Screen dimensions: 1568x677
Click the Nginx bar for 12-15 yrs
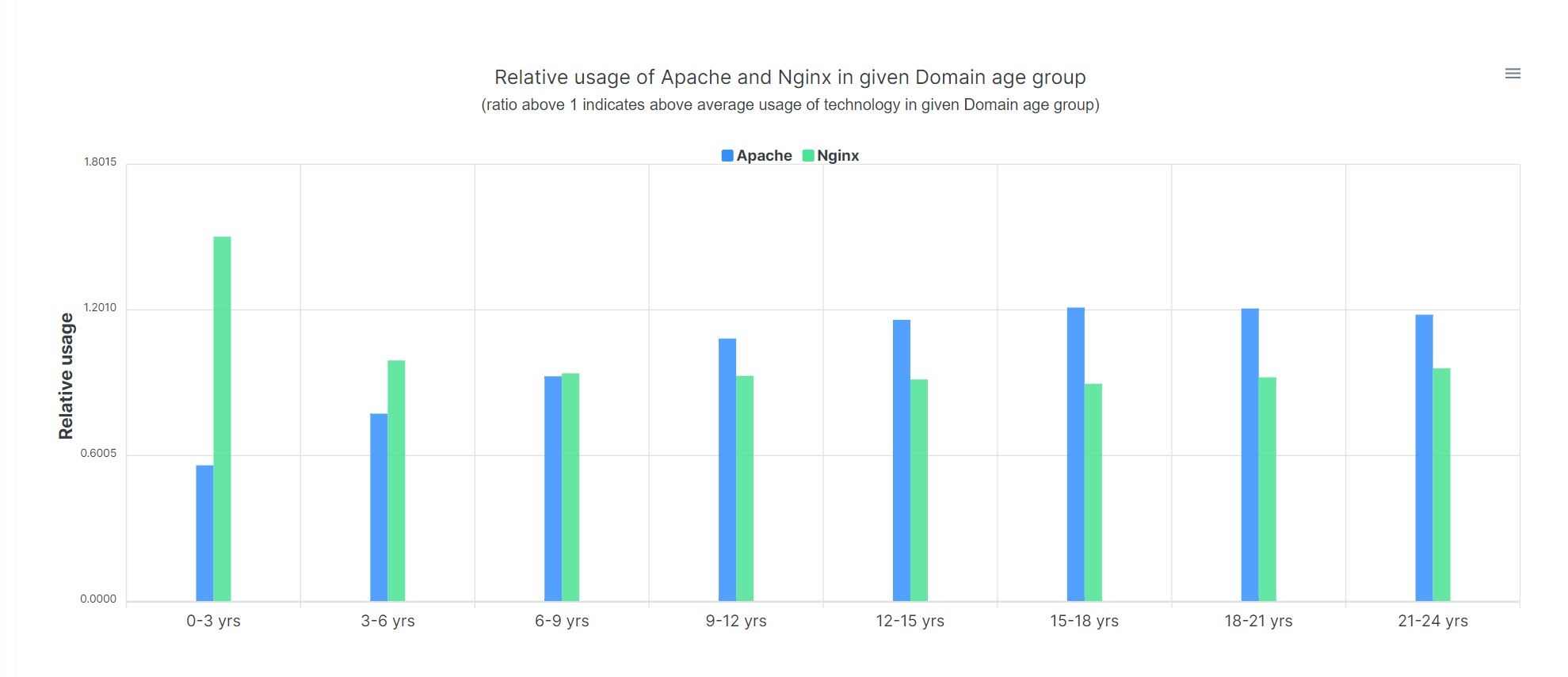click(x=919, y=490)
